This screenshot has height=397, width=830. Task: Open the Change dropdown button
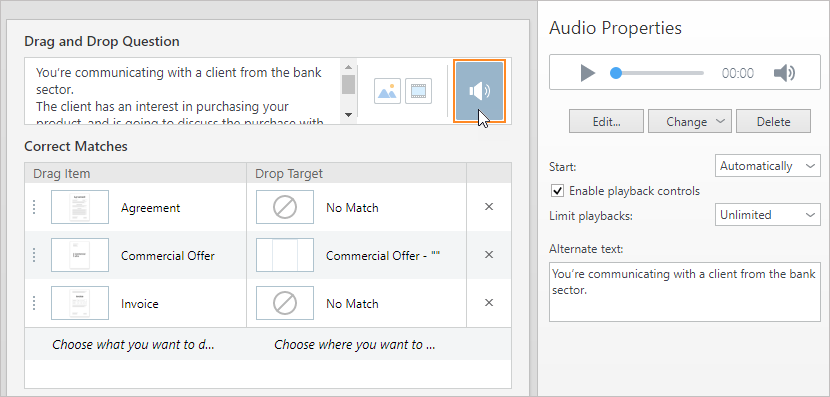pos(690,121)
